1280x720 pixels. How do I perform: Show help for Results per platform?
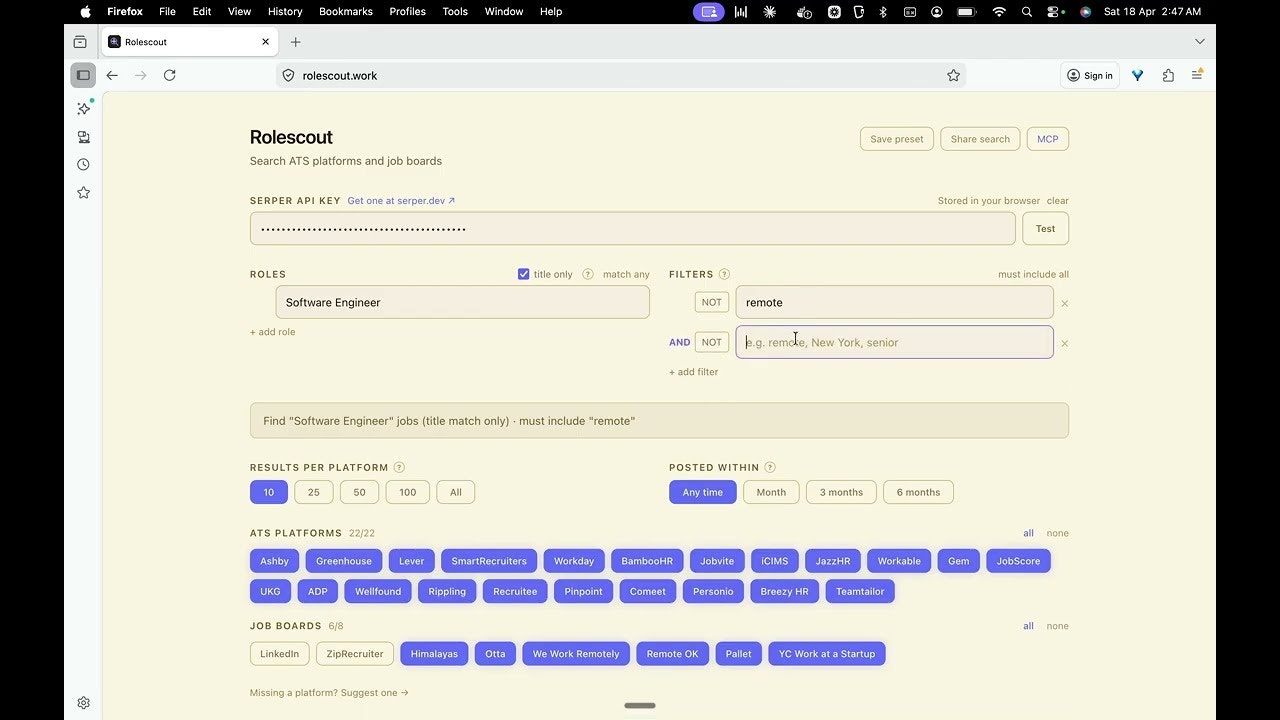(399, 467)
